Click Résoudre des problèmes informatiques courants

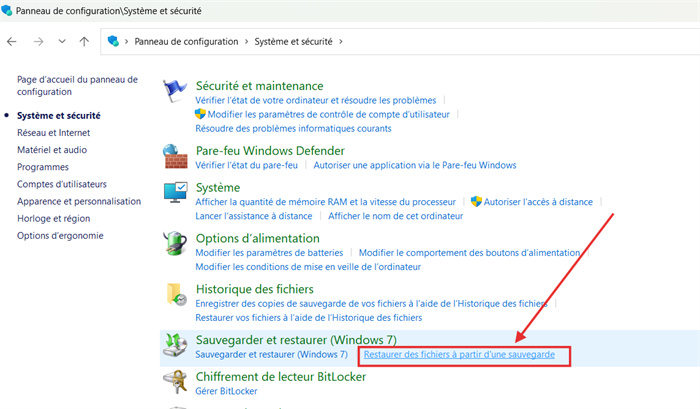pos(293,129)
